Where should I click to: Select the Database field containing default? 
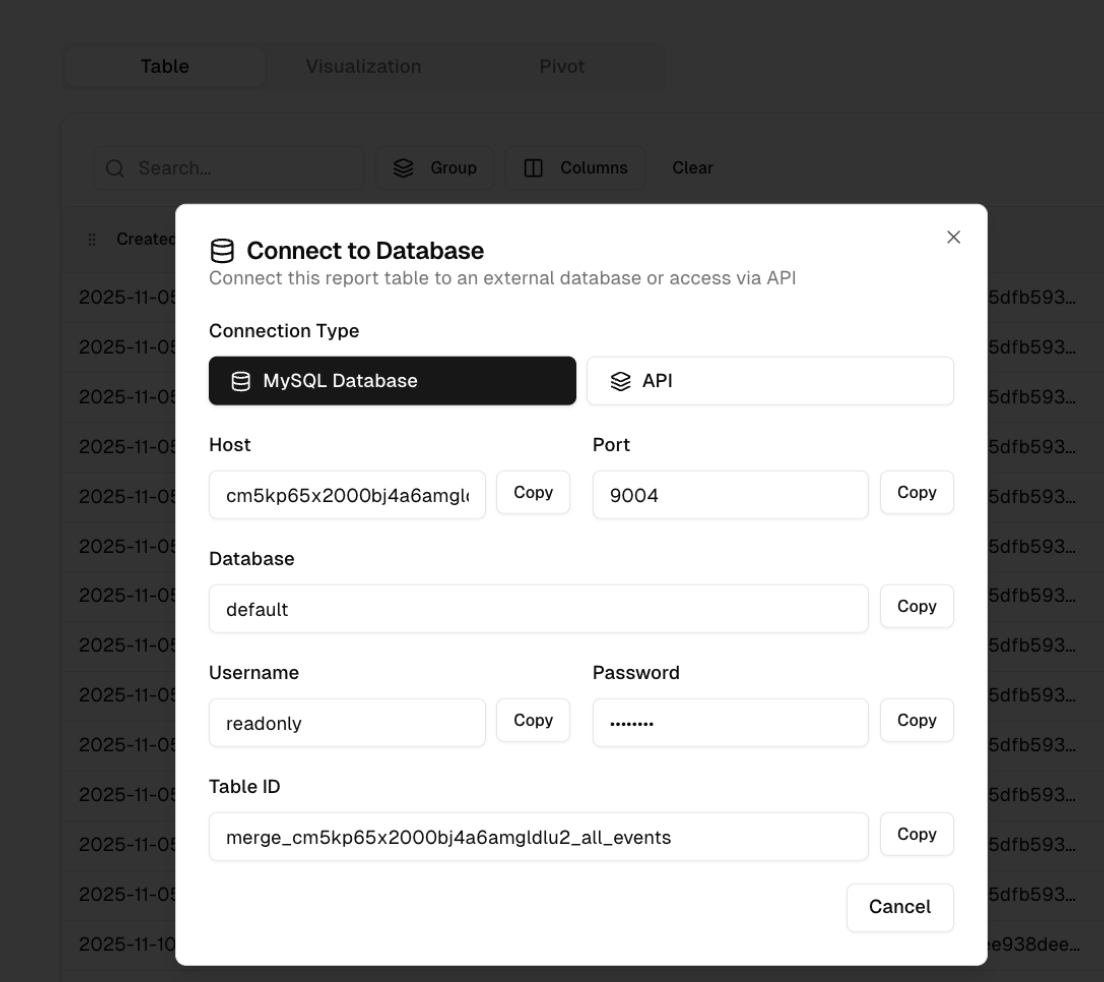(x=539, y=609)
